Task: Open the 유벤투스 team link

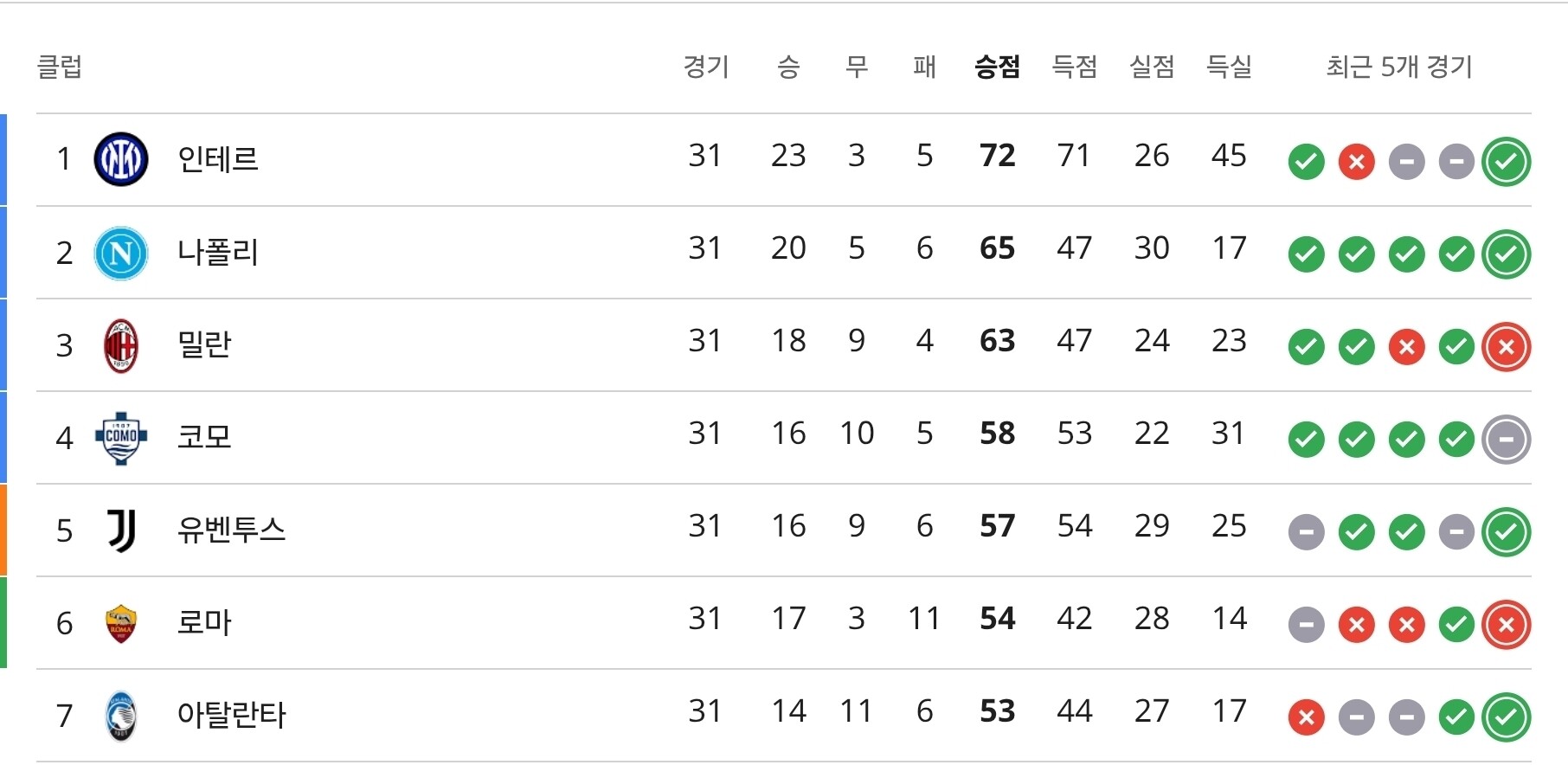Action: (x=231, y=530)
